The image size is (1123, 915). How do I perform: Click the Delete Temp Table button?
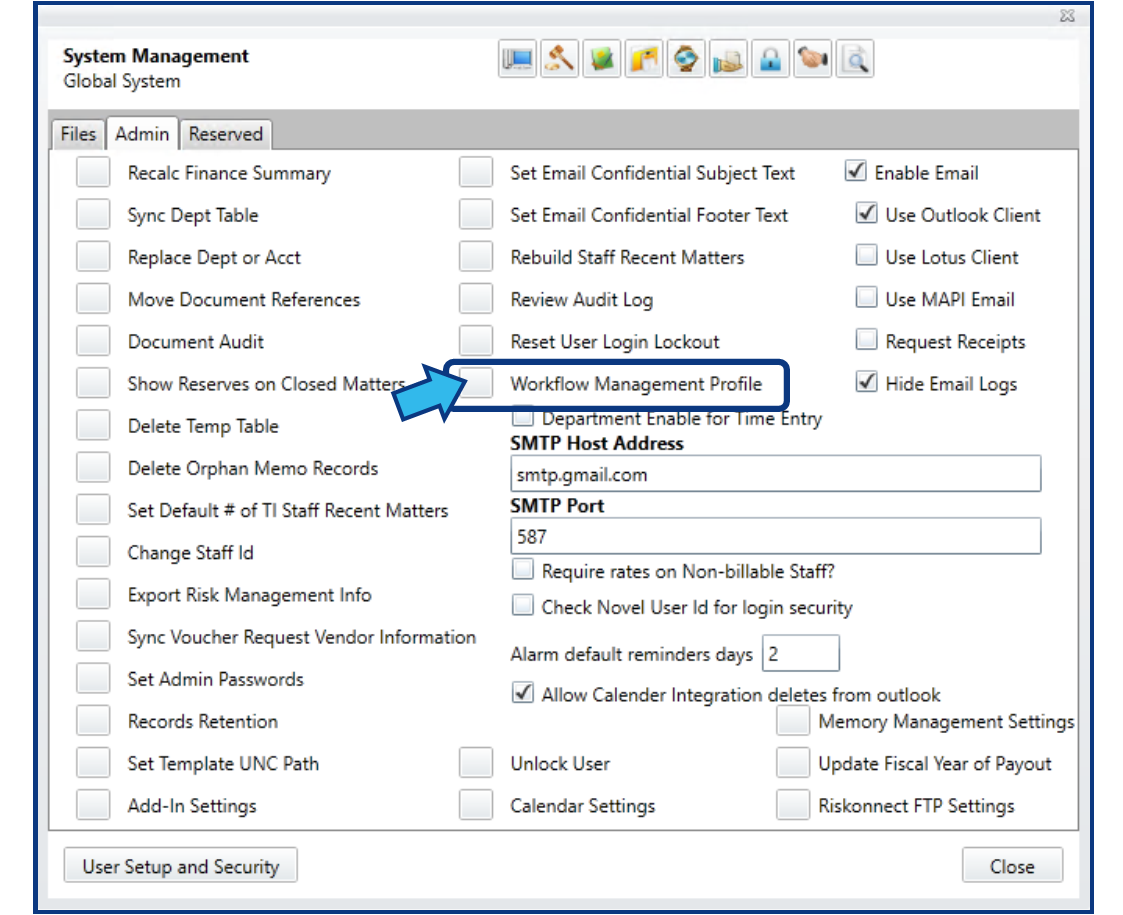click(x=93, y=425)
